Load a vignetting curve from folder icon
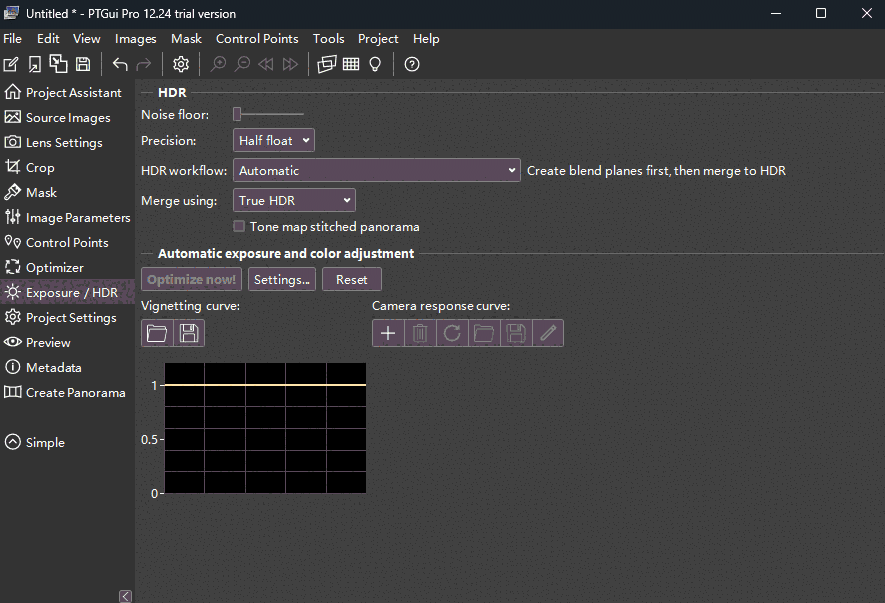 [x=157, y=333]
